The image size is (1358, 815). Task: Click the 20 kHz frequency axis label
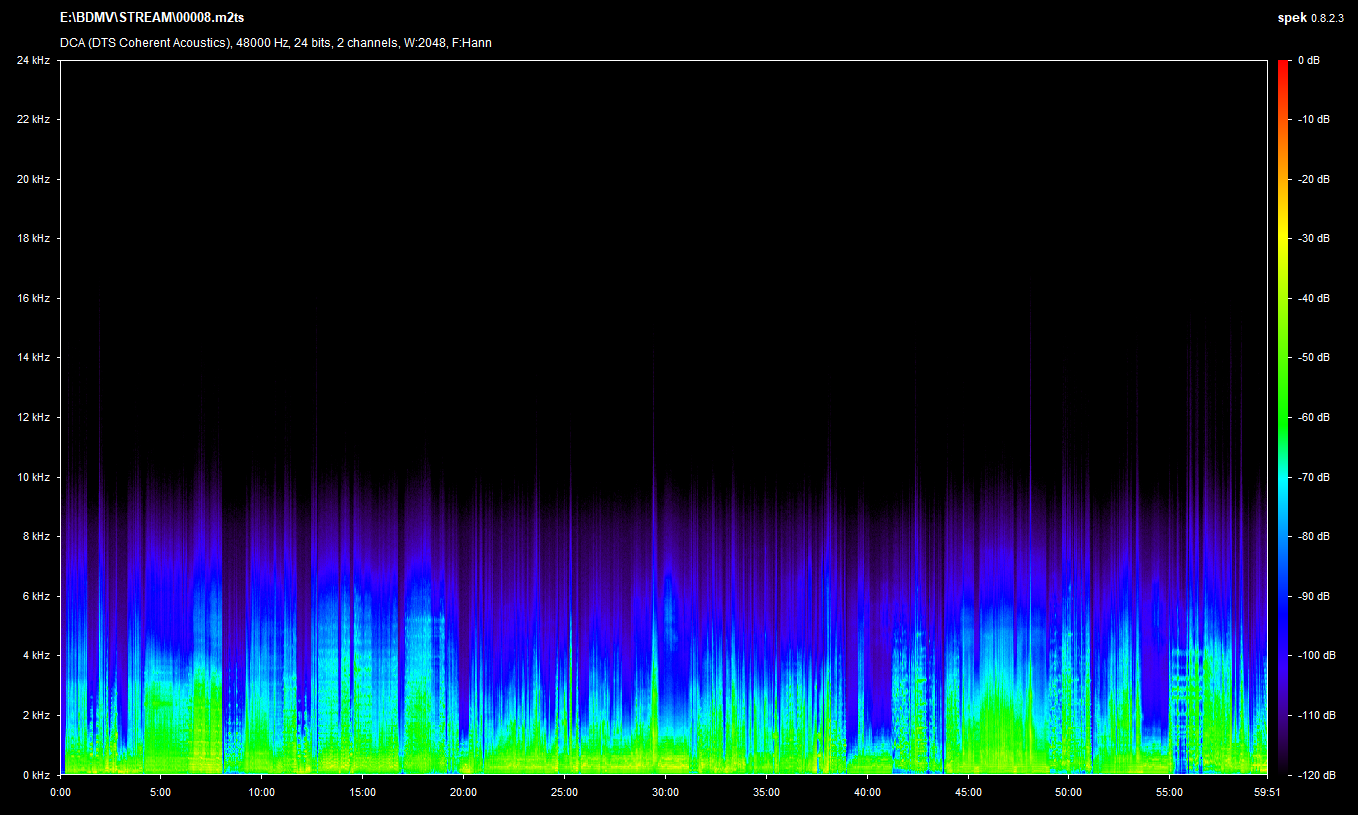pos(33,180)
